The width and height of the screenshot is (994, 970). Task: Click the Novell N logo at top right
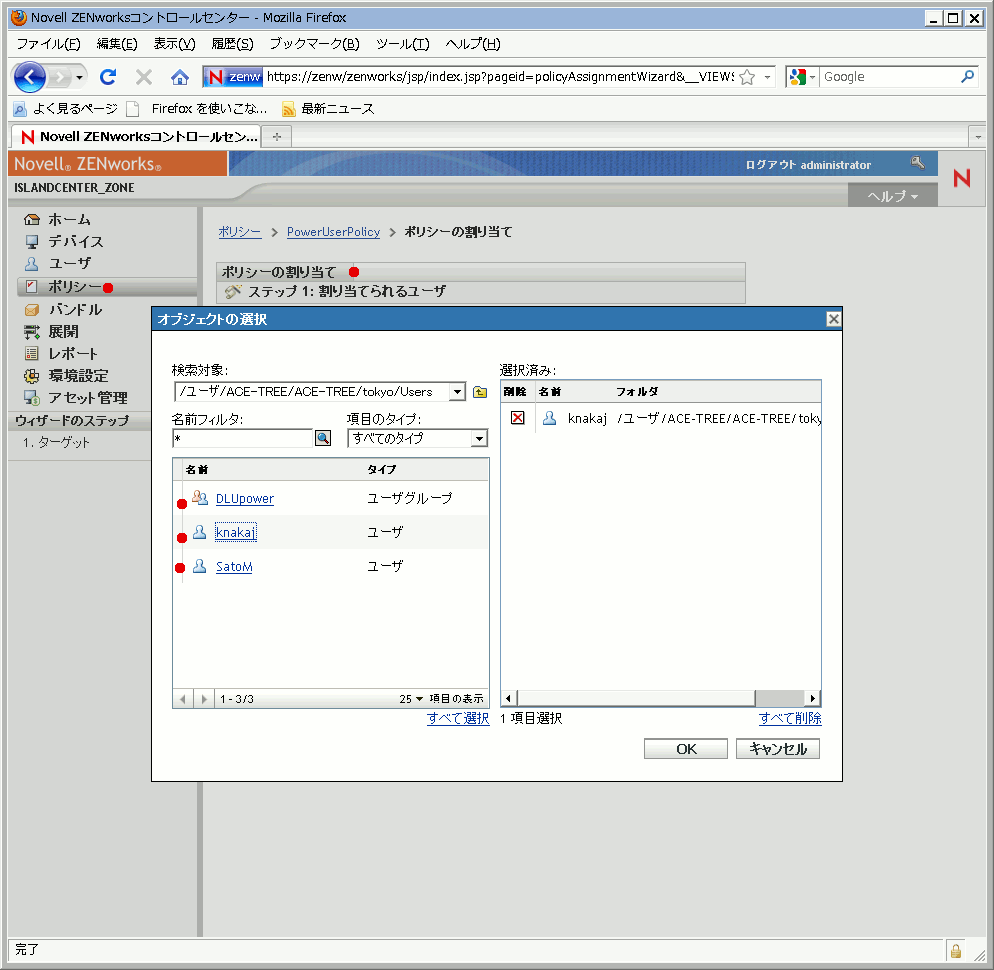point(962,178)
